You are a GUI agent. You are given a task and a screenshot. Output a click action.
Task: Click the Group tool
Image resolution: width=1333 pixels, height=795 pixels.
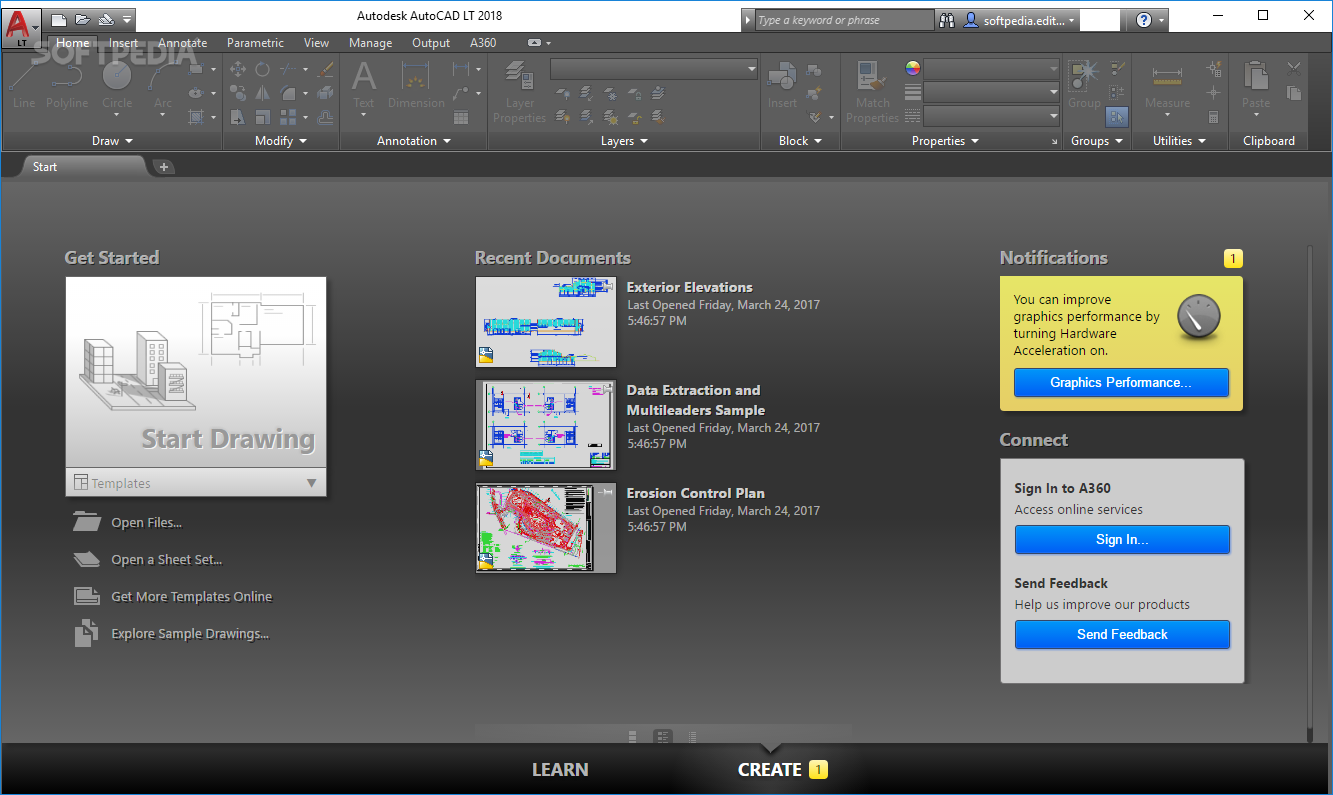pyautogui.click(x=1084, y=85)
